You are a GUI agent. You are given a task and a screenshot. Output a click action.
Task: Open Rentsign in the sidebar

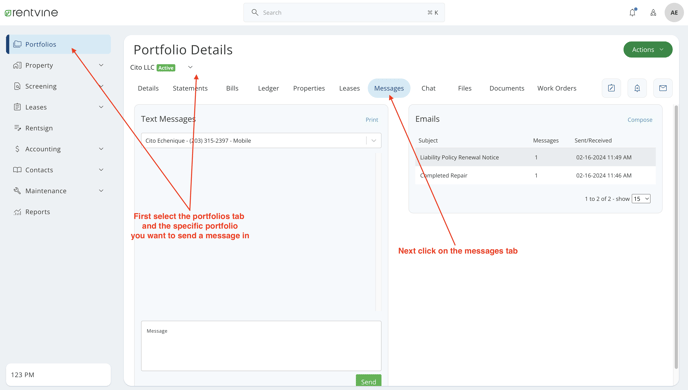[x=39, y=128]
